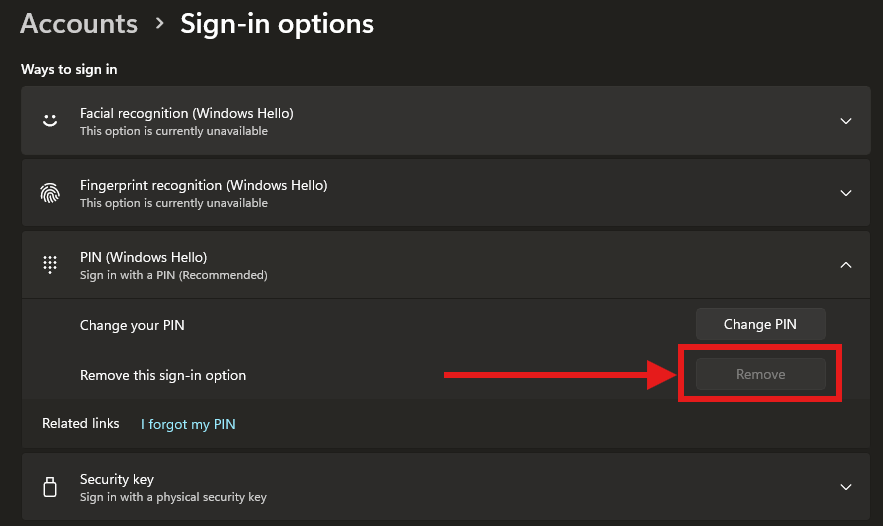Expand the Fingerprint recognition chevron
Viewport: 883px width, 526px height.
click(845, 193)
